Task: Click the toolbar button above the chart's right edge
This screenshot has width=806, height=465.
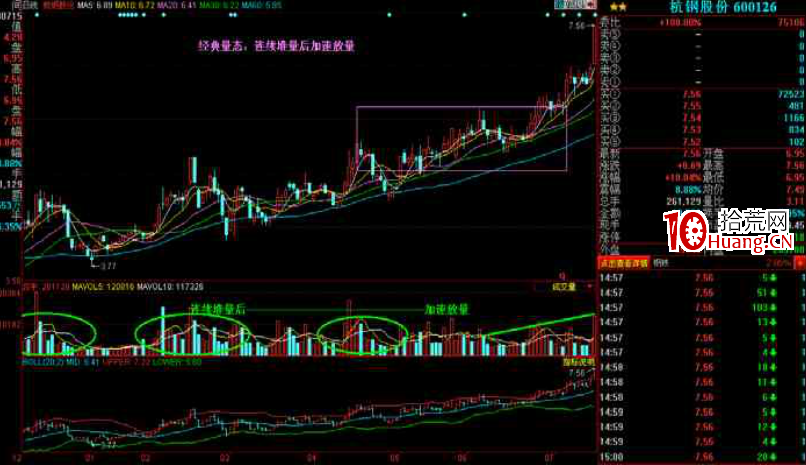Action: (575, 5)
